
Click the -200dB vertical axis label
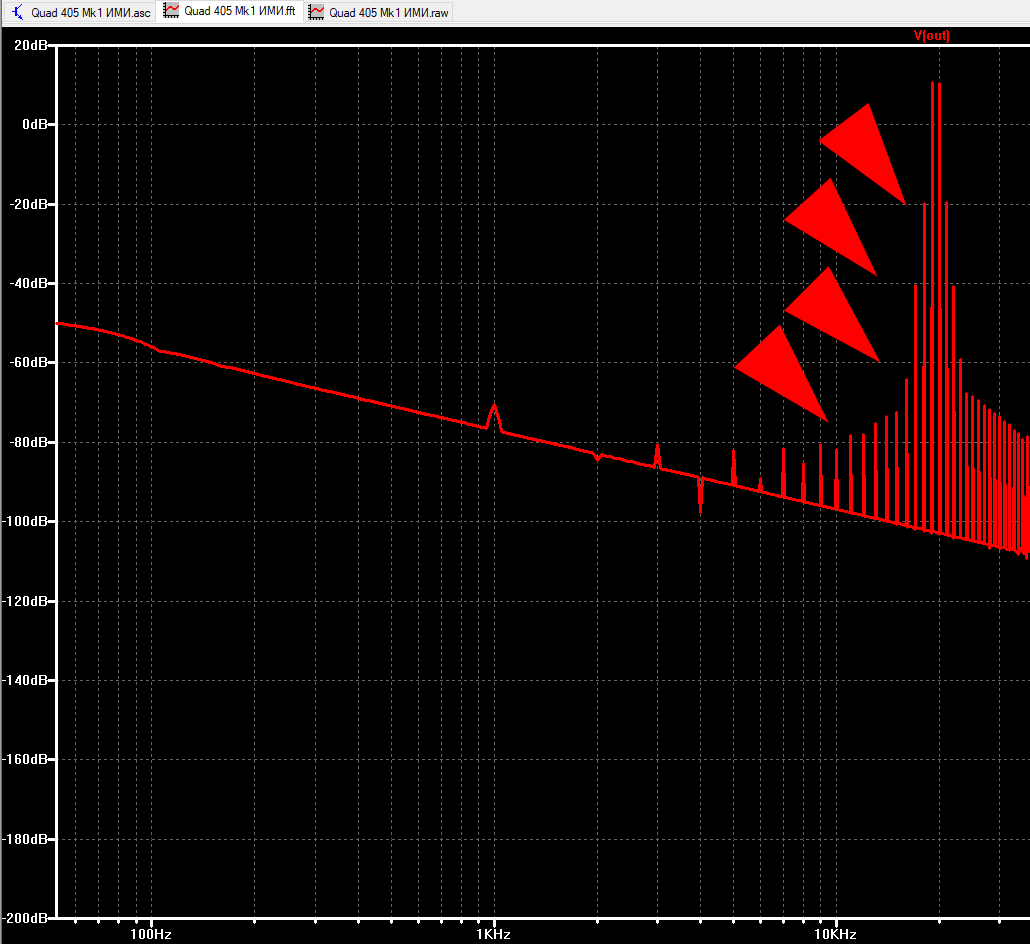point(24,918)
